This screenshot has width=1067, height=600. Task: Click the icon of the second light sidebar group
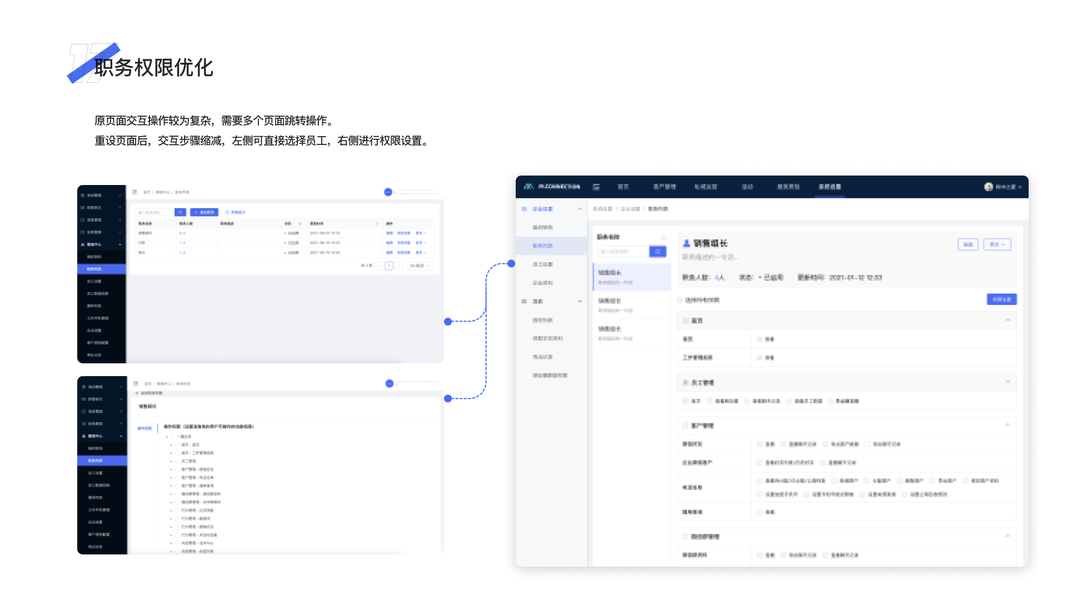coord(524,301)
